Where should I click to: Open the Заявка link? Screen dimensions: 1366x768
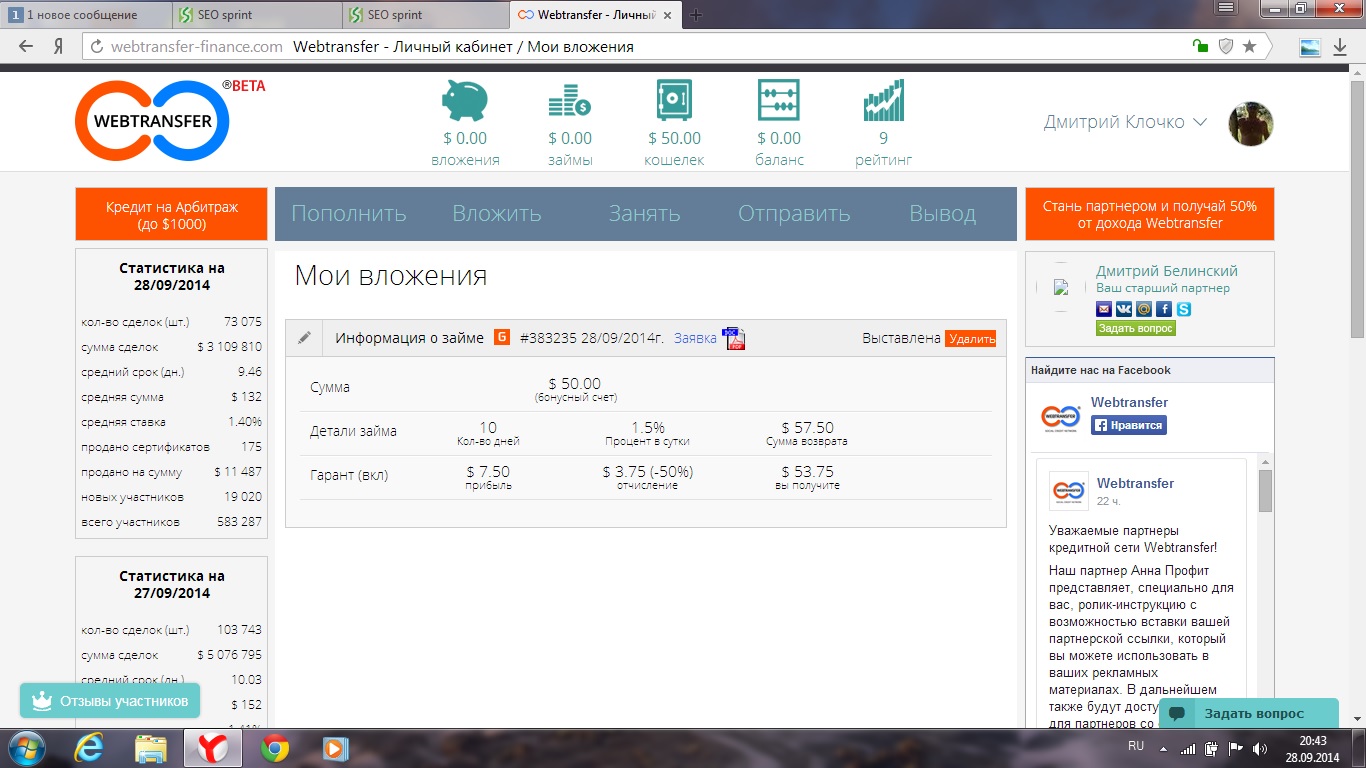point(695,338)
